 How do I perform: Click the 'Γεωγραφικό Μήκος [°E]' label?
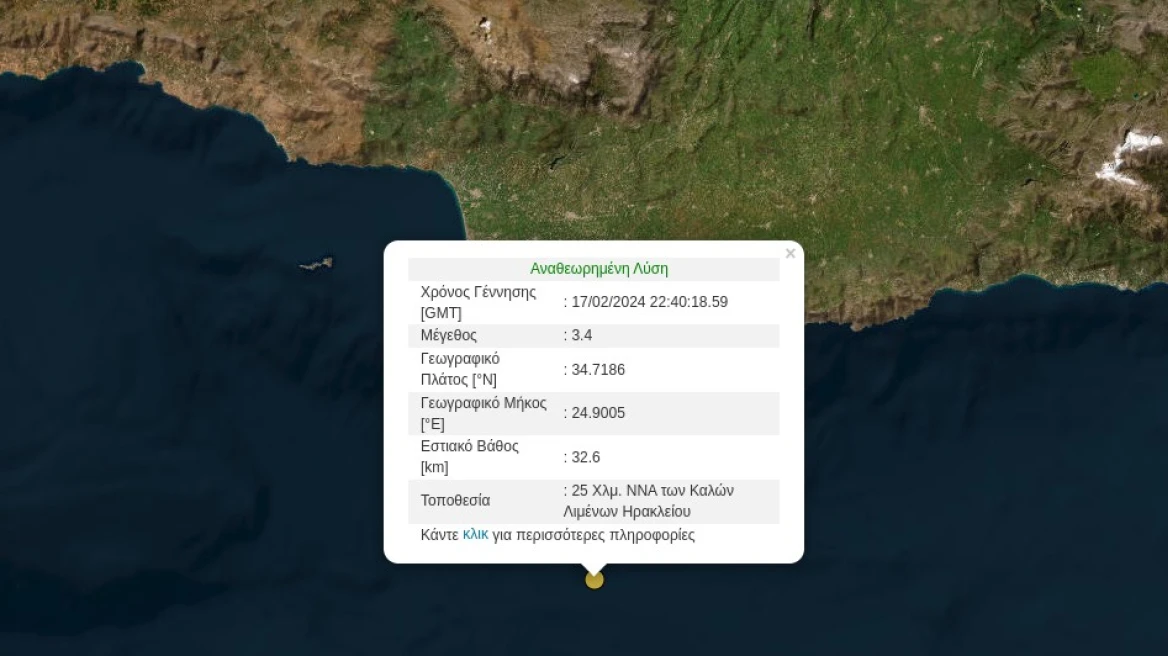pyautogui.click(x=483, y=413)
